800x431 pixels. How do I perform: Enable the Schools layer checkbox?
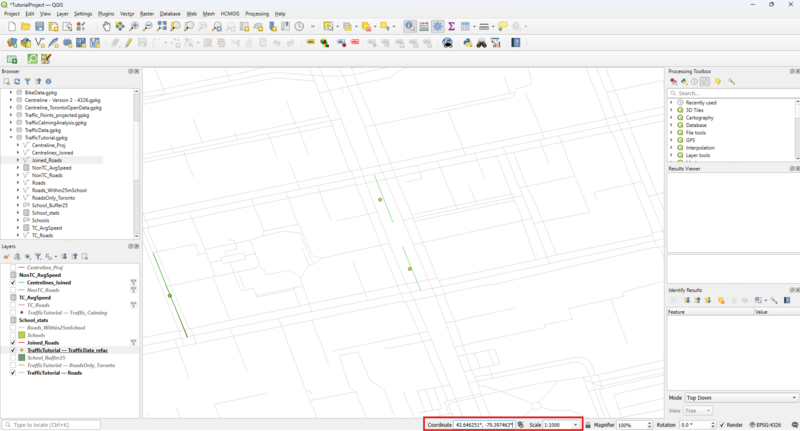coord(13,335)
